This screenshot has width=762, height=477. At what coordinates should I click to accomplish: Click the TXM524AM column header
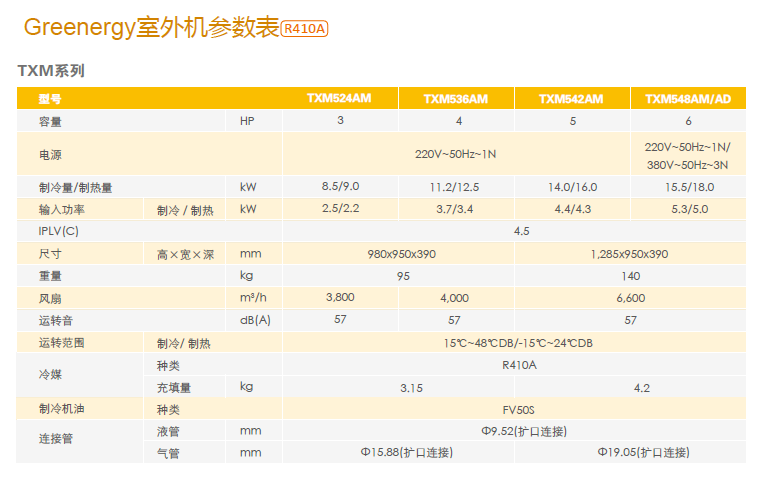coord(340,98)
